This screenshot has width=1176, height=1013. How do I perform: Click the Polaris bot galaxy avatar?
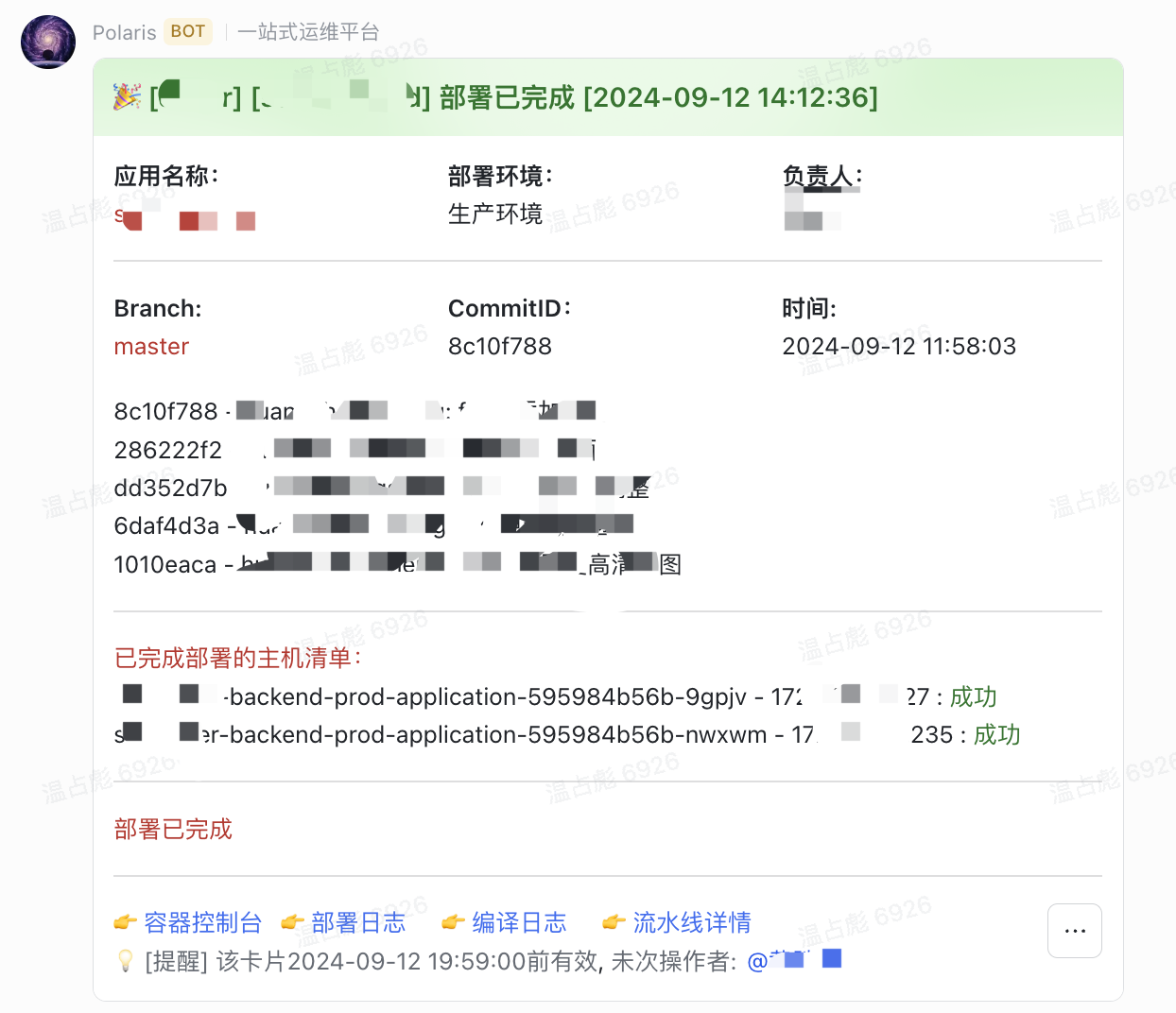point(48,43)
